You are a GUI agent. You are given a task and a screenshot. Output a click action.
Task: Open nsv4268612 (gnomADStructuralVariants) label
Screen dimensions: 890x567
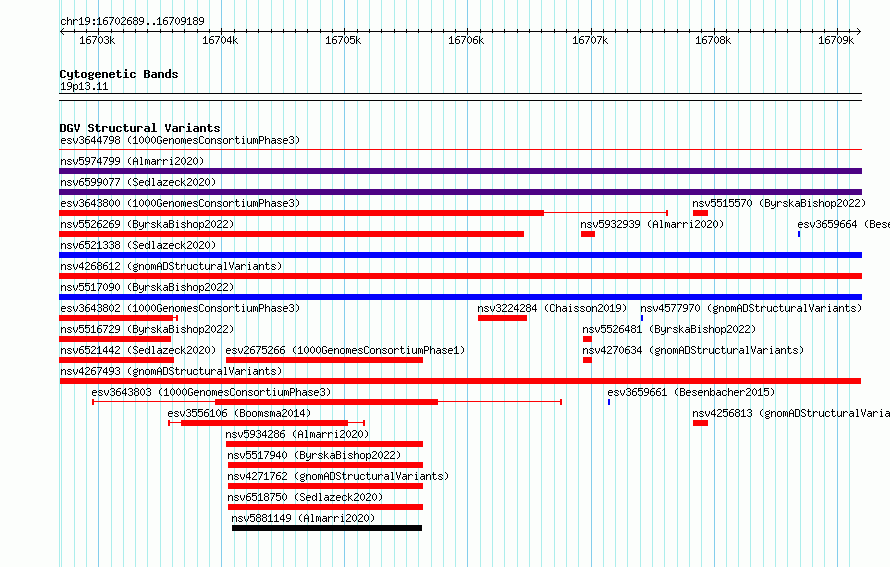pos(171,266)
